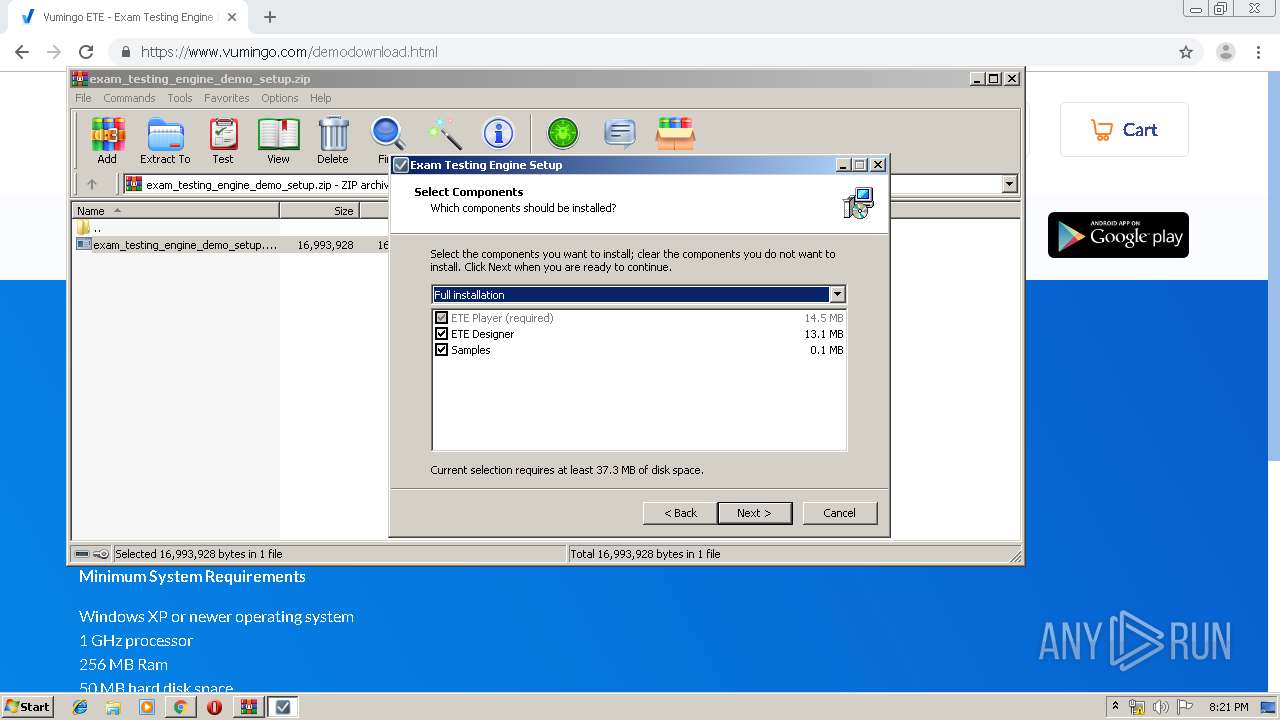Click the browser URL address bar

pyautogui.click(x=640, y=52)
